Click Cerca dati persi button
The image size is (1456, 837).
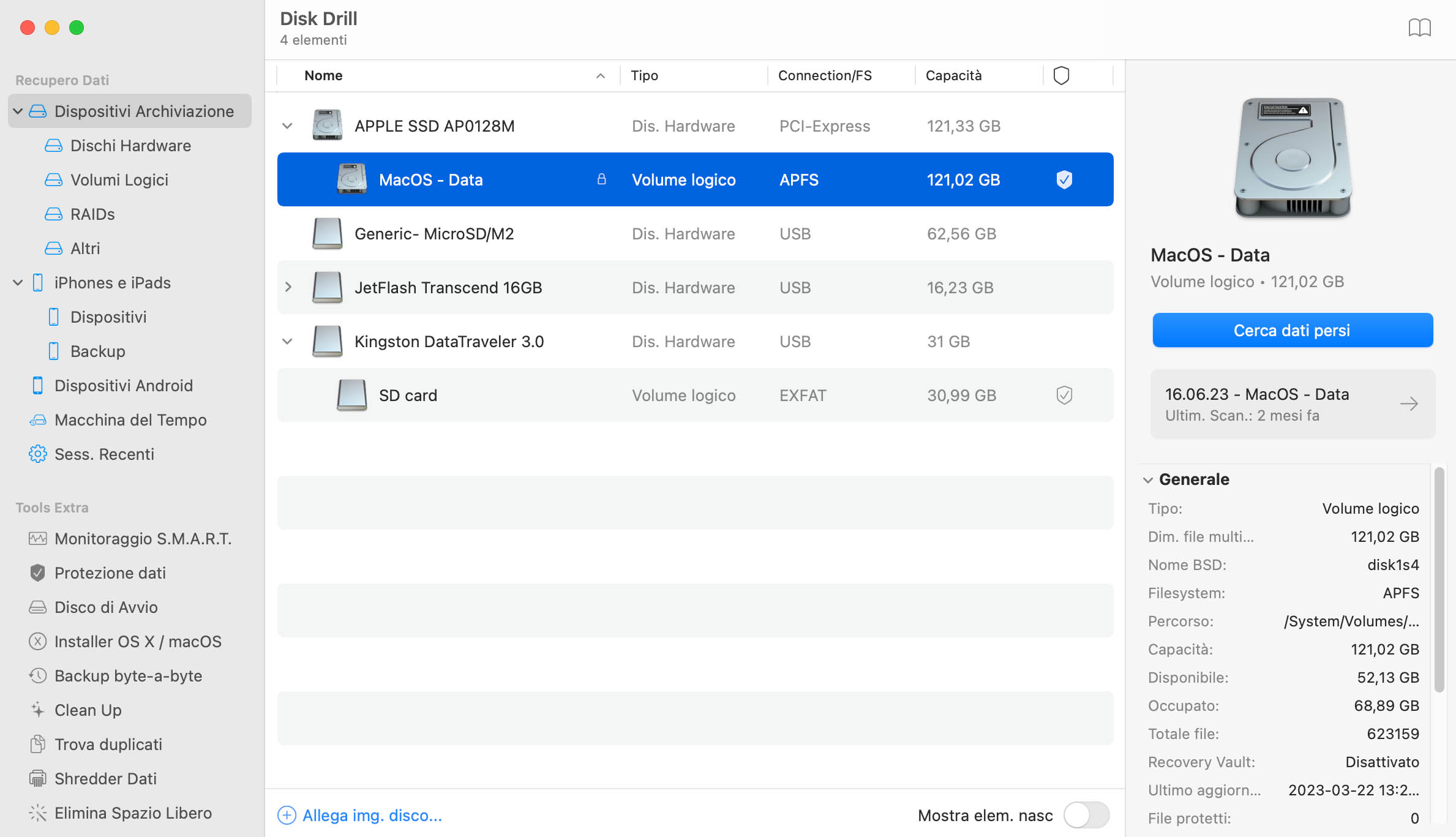1293,330
